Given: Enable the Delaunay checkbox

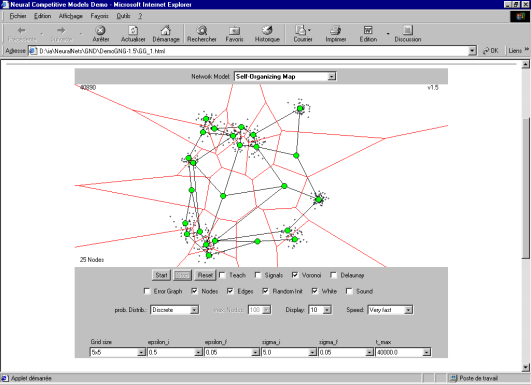Looking at the screenshot, I should pyautogui.click(x=334, y=275).
